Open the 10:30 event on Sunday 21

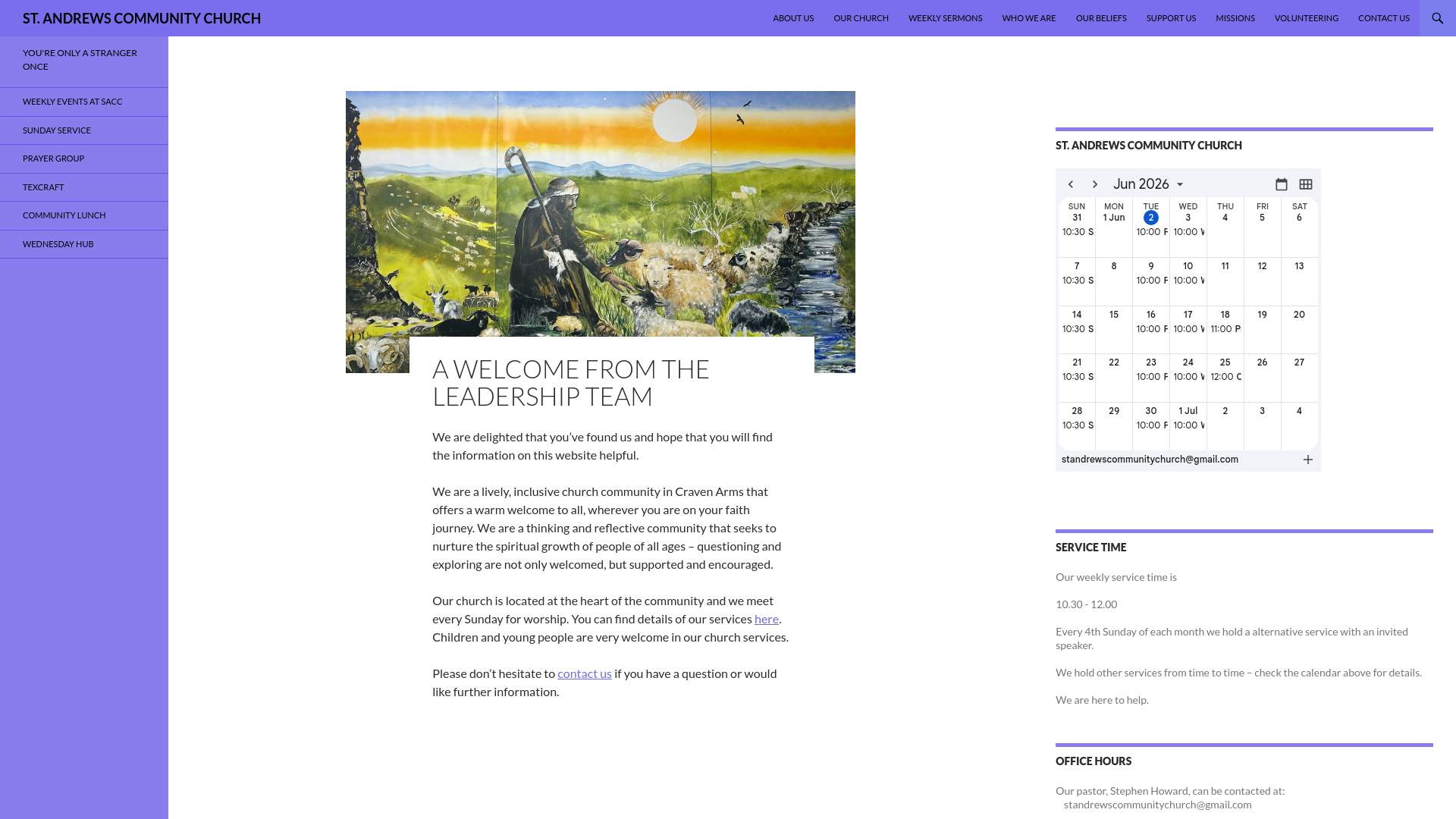pos(1077,377)
